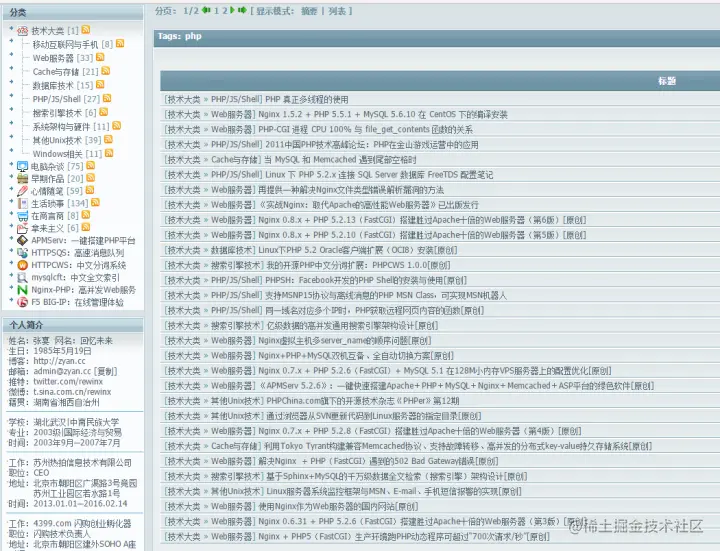Open the PHP/JS/Shell [27] RSS feed icon
Viewport: 720px width, 551px height.
[107, 98]
